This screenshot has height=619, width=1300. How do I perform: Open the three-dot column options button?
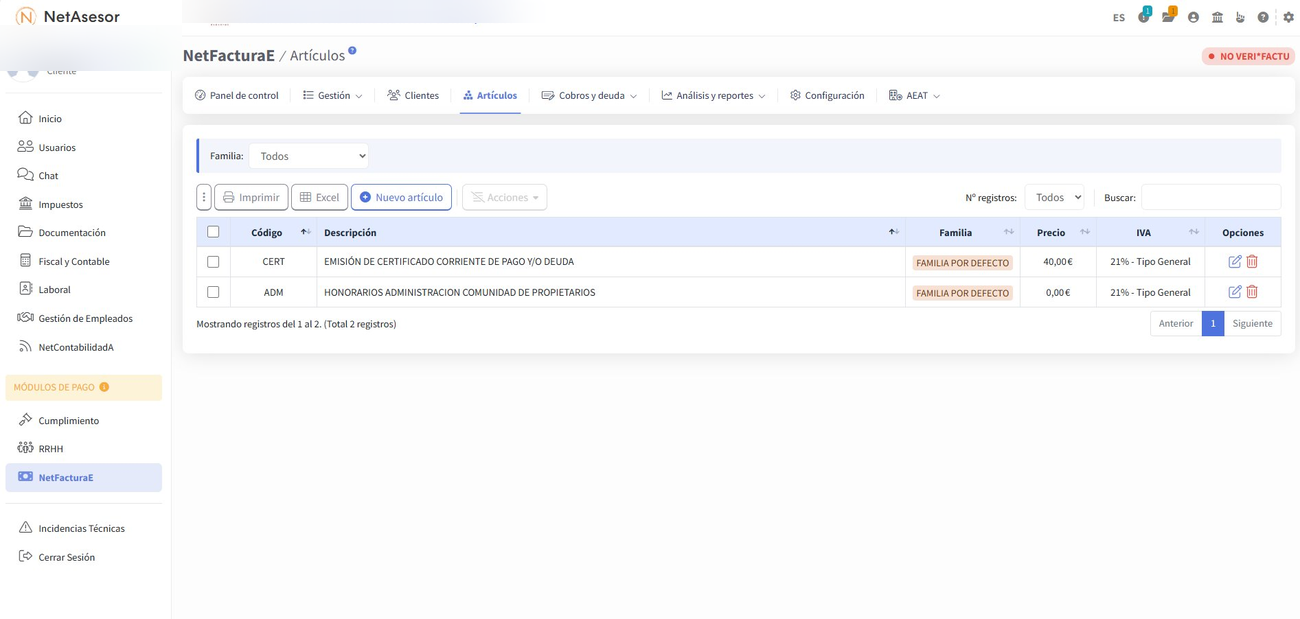tap(204, 197)
